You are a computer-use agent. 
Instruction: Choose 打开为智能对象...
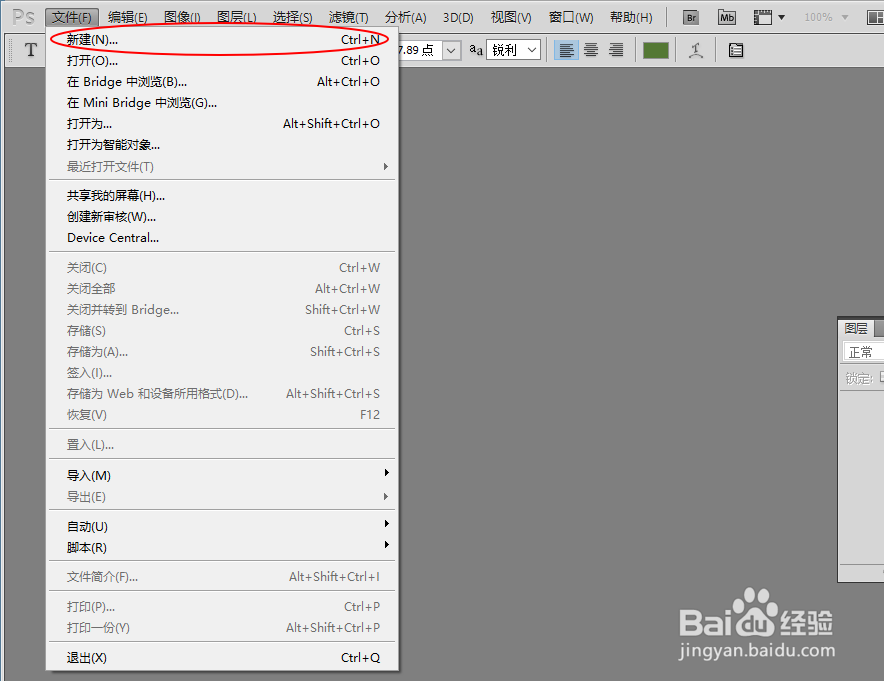click(x=222, y=145)
